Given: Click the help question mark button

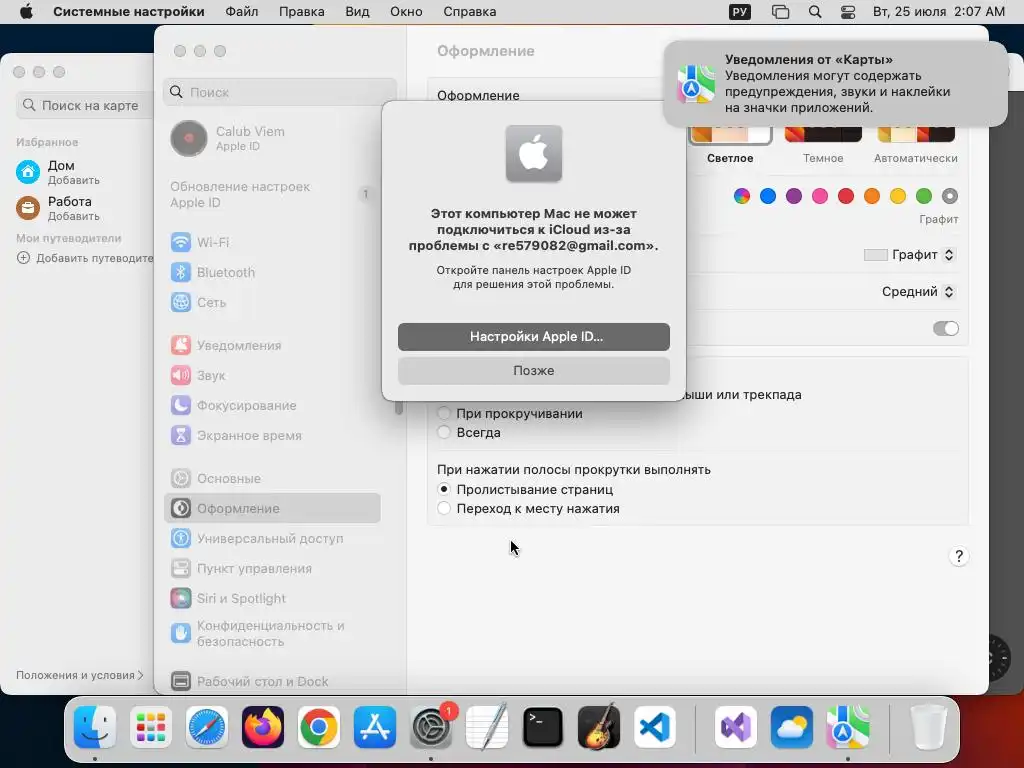Looking at the screenshot, I should click(959, 556).
